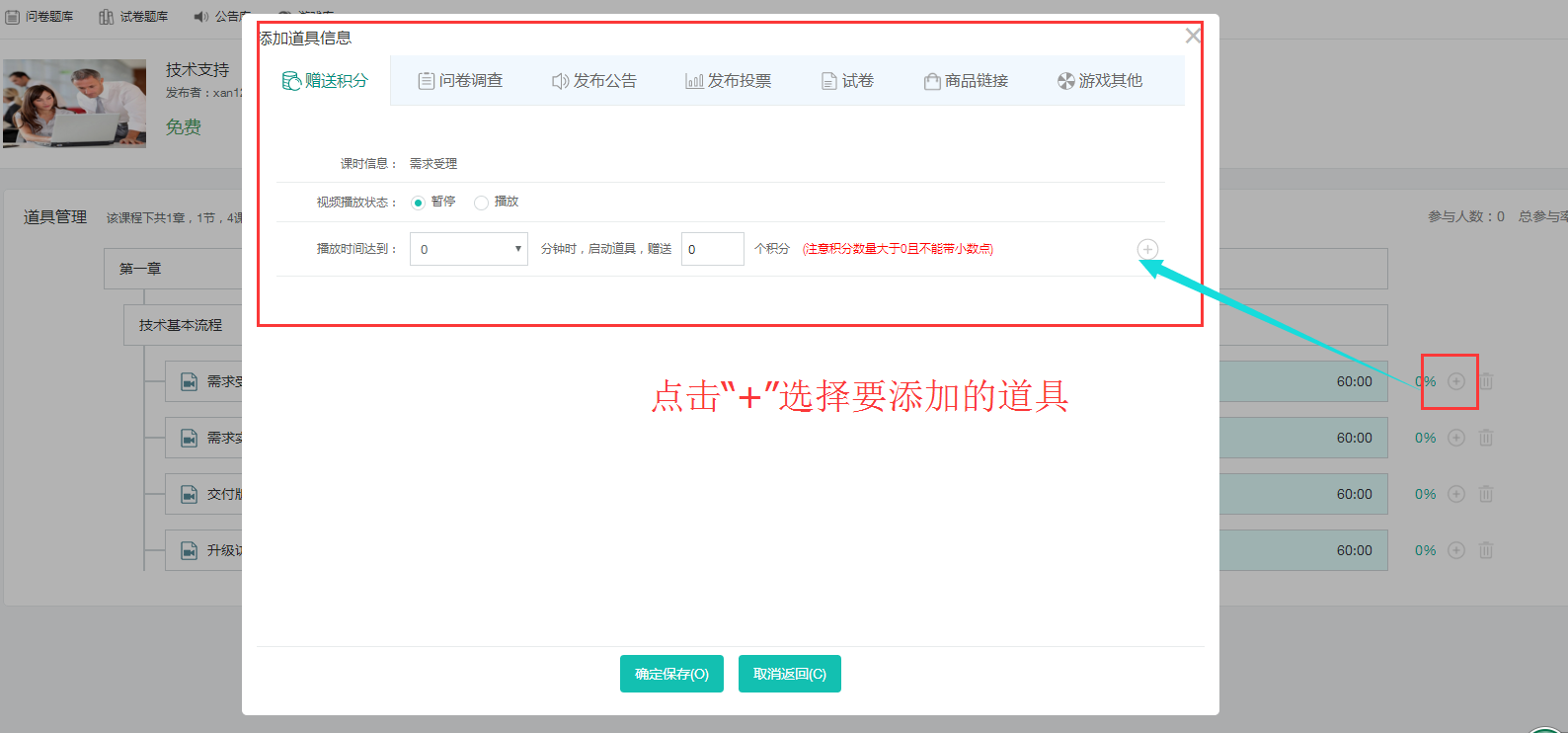Click the 赠送 points input field
Screen dimensions: 1568x733
(713, 249)
